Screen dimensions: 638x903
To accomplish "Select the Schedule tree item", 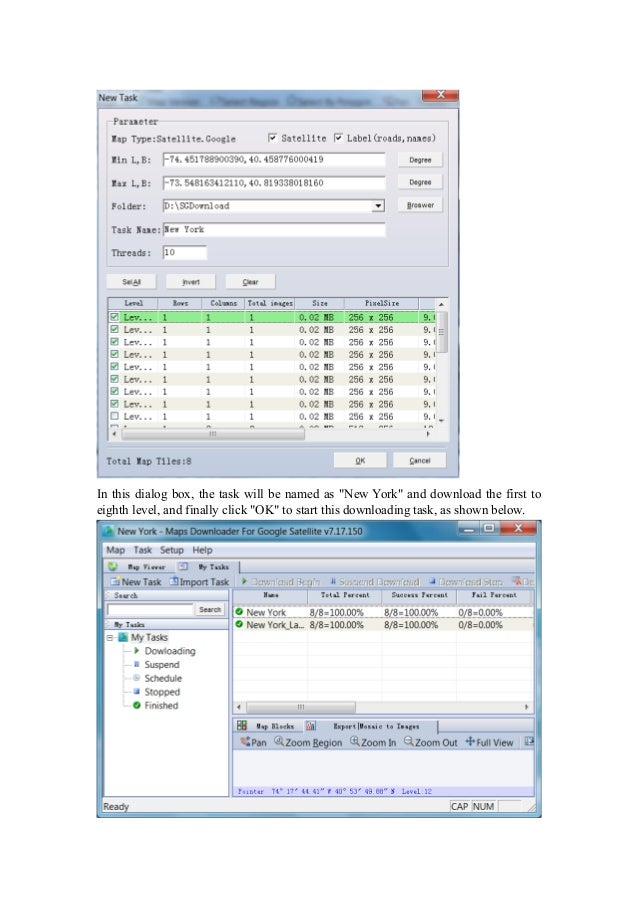I will click(x=163, y=678).
